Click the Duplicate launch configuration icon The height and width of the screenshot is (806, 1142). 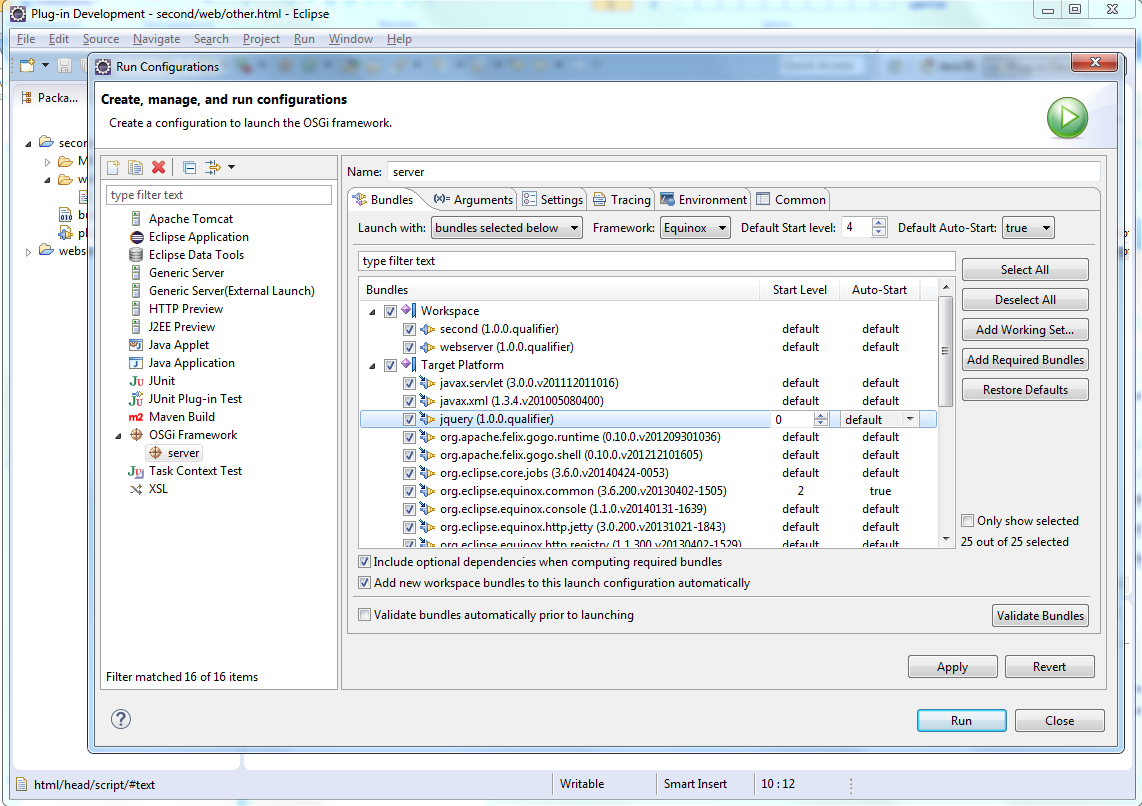coord(135,167)
